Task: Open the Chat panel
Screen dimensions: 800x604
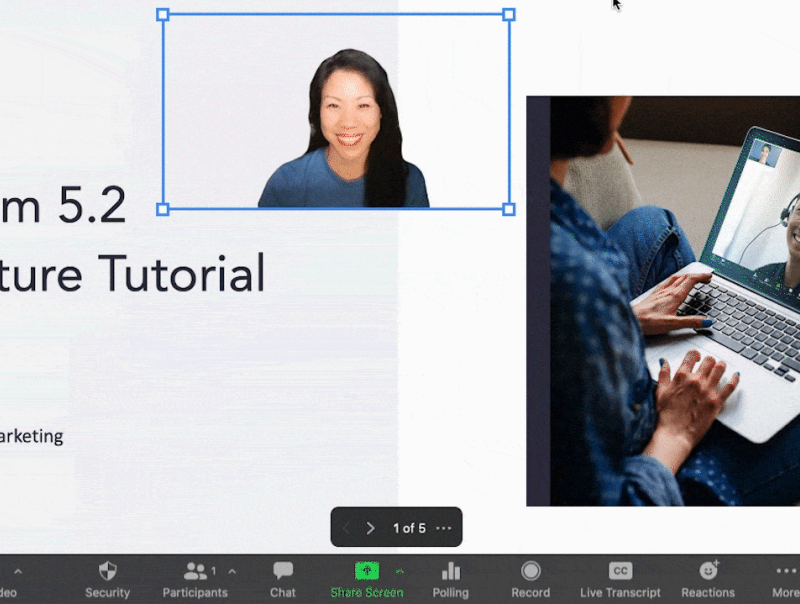Action: click(283, 578)
